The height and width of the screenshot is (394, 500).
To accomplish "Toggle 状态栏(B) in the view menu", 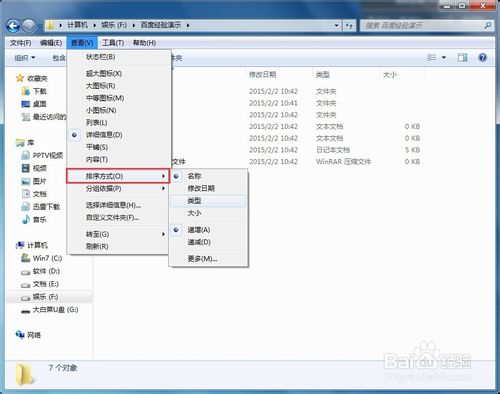I will pos(119,57).
